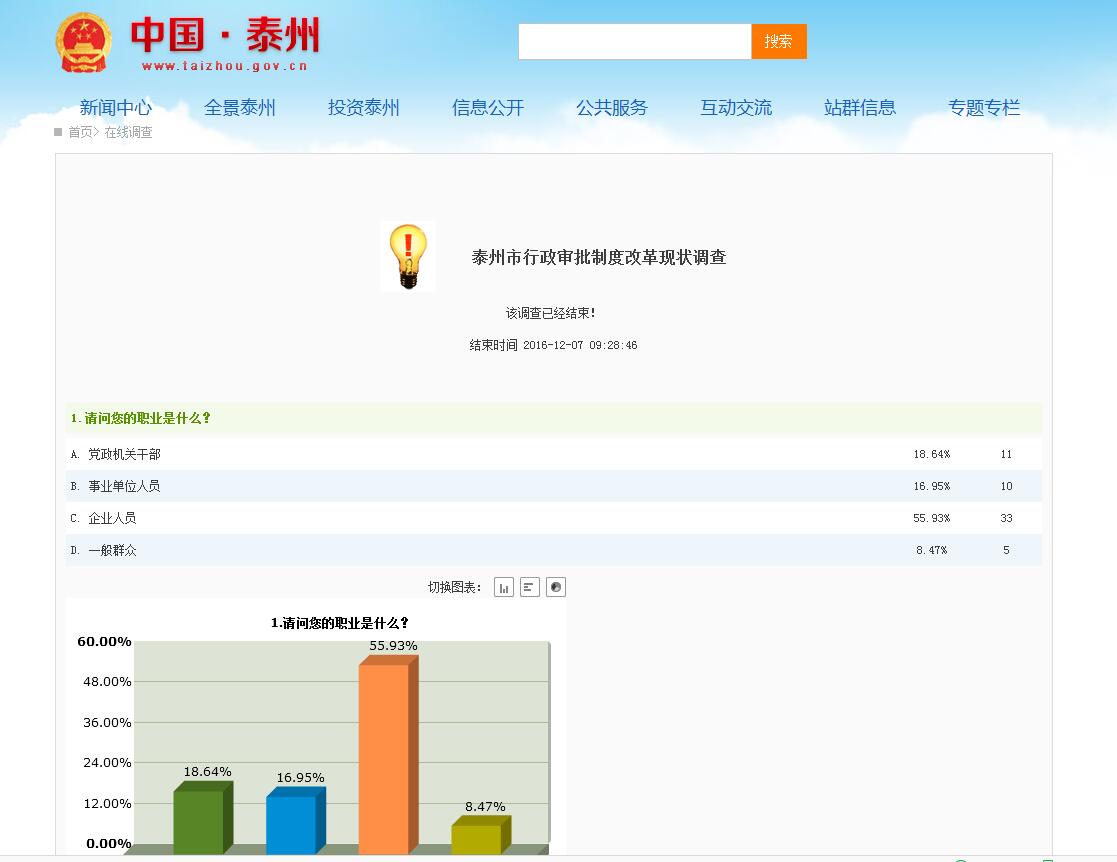The image size is (1117, 862).
Task: Click the light bulb survey icon
Action: click(x=408, y=257)
